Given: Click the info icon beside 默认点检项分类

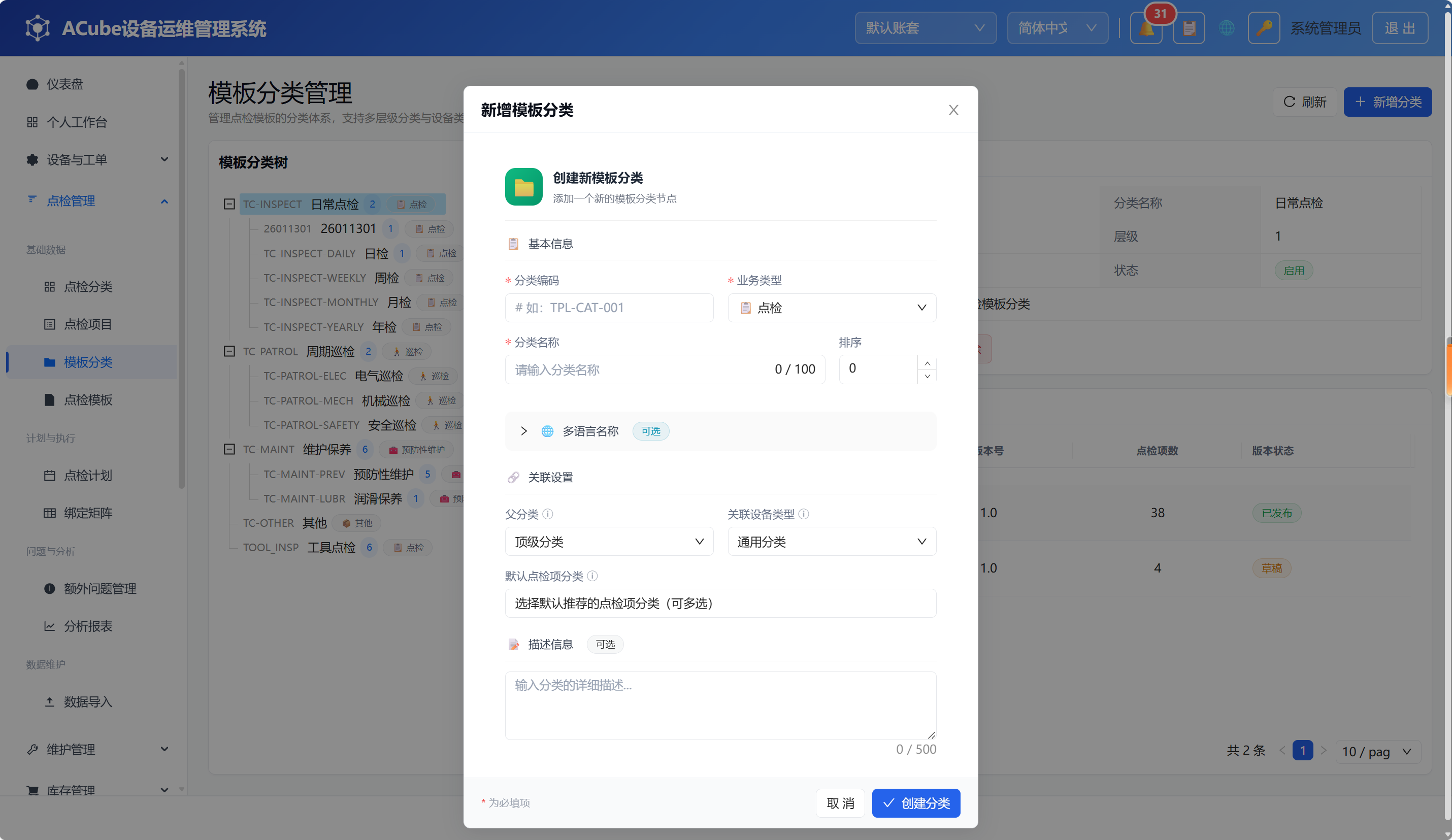Looking at the screenshot, I should pyautogui.click(x=592, y=576).
